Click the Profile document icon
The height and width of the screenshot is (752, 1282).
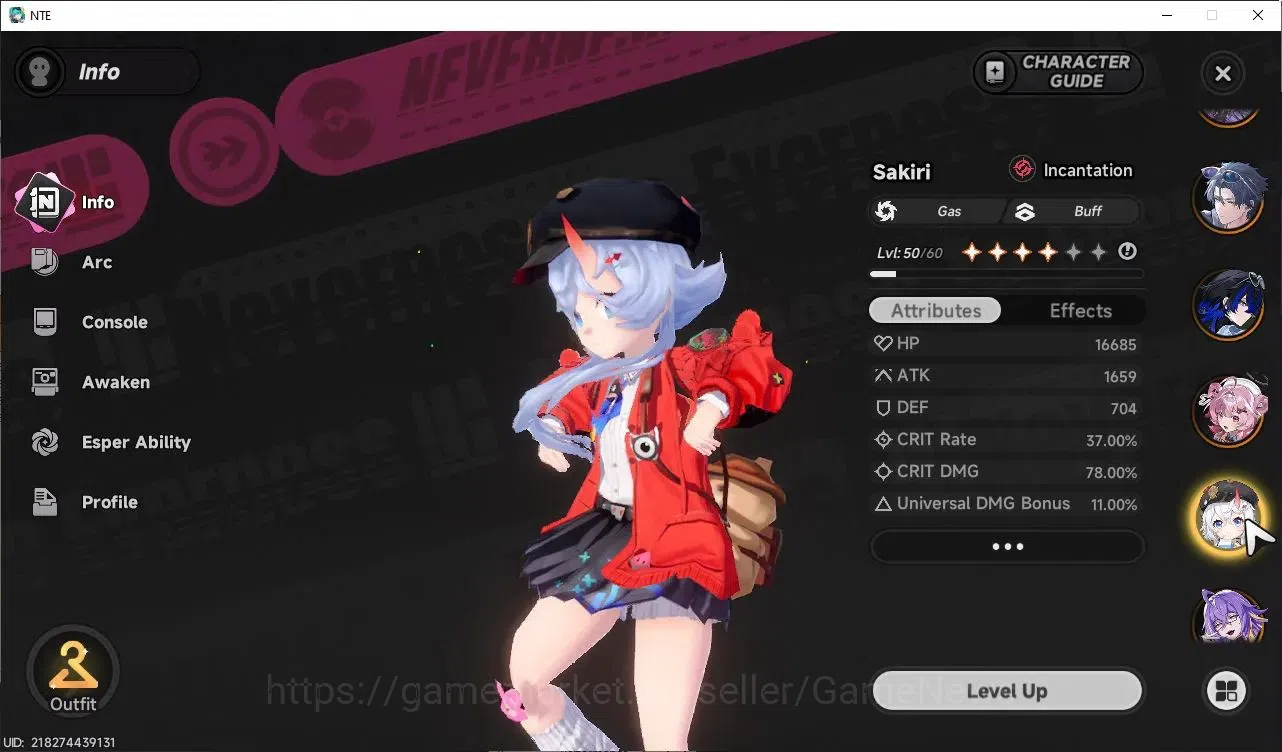point(45,502)
